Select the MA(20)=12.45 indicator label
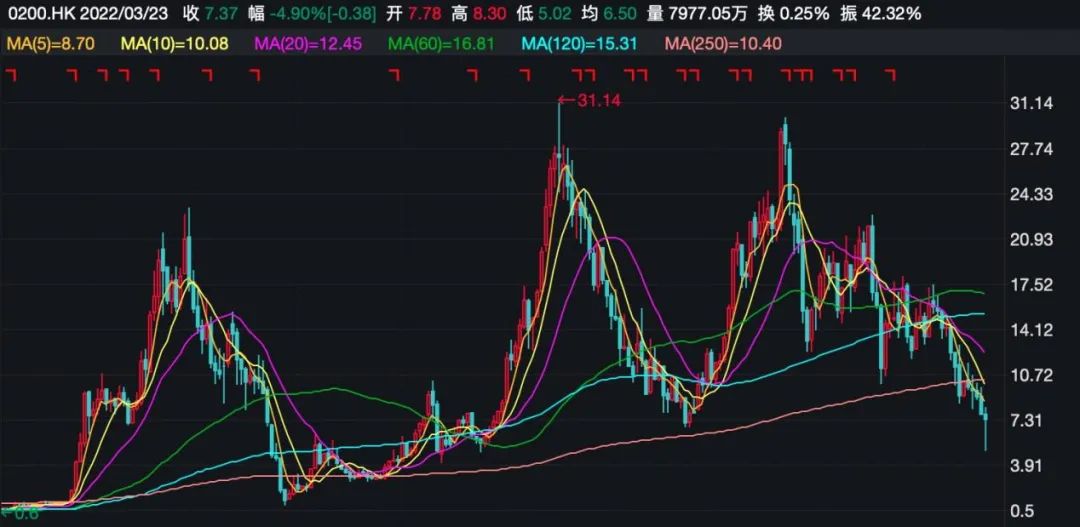Image resolution: width=1080 pixels, height=527 pixels. [309, 45]
